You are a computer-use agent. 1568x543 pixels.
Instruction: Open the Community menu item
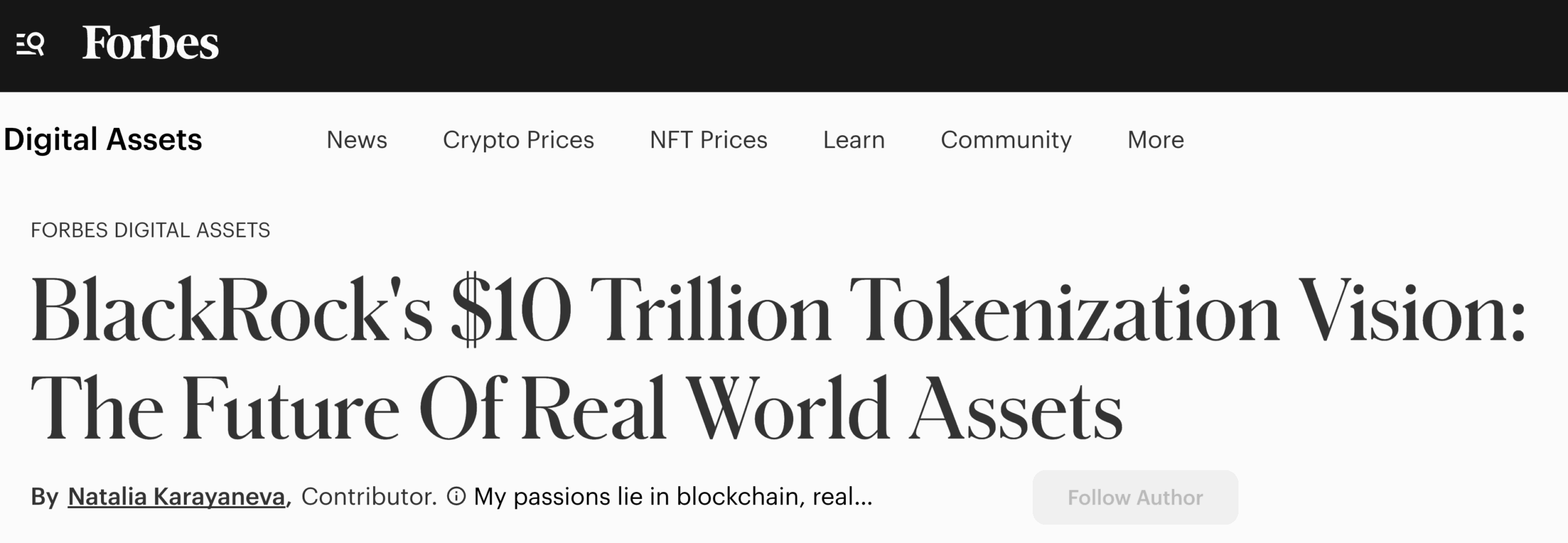[x=1006, y=140]
